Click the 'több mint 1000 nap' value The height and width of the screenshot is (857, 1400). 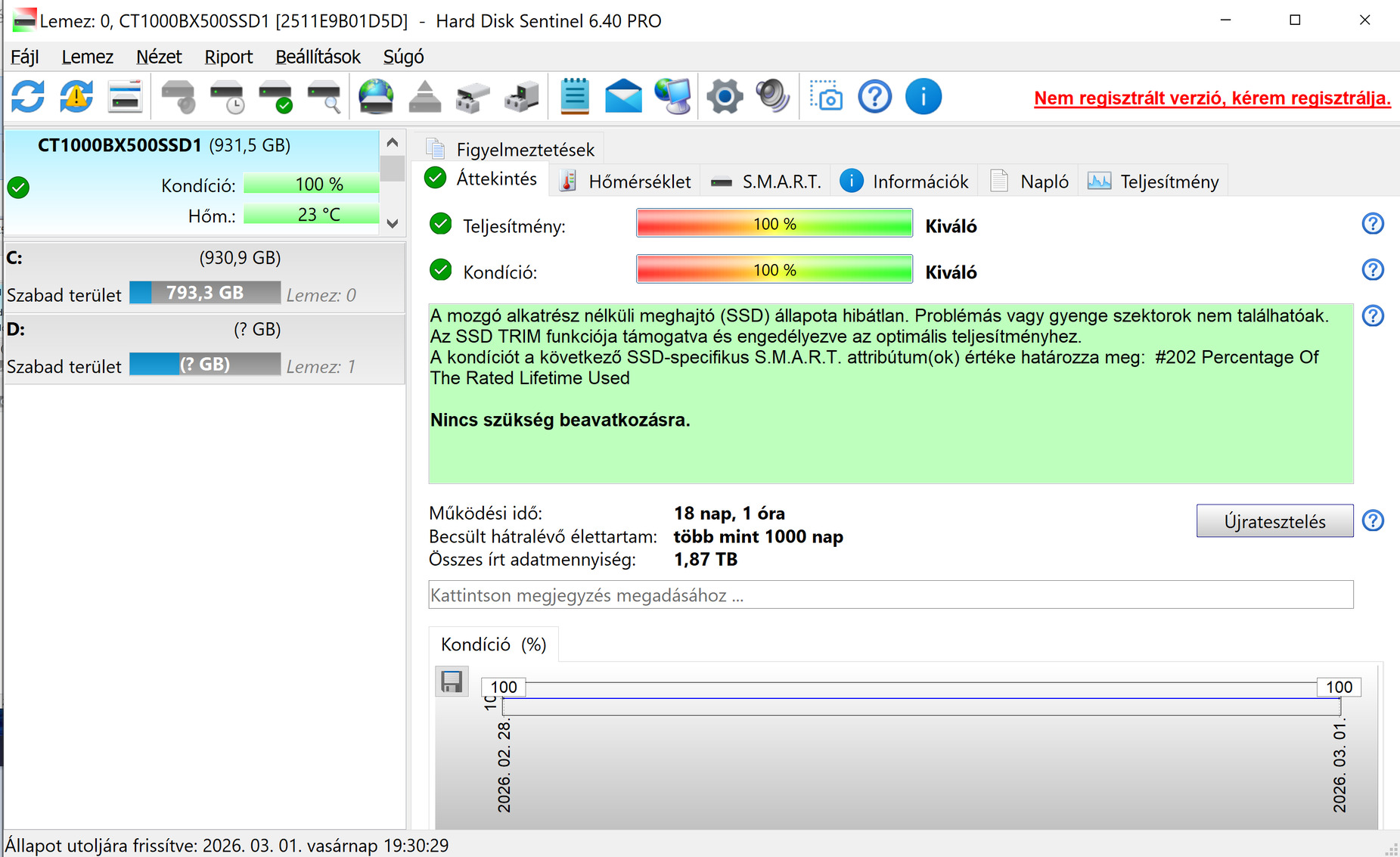point(758,536)
